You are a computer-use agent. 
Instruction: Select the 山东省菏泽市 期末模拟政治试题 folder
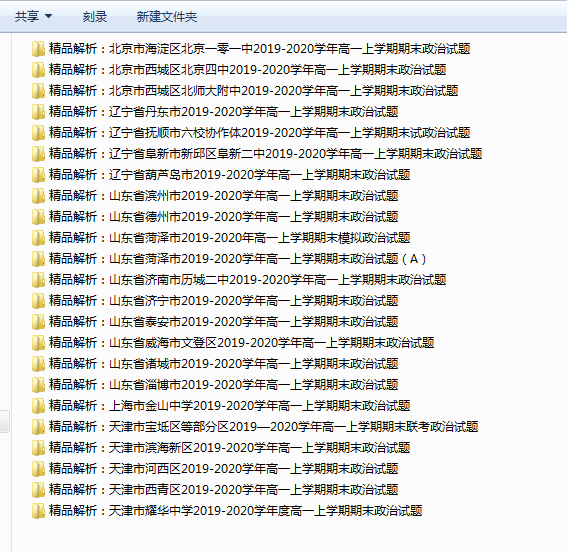click(229, 238)
